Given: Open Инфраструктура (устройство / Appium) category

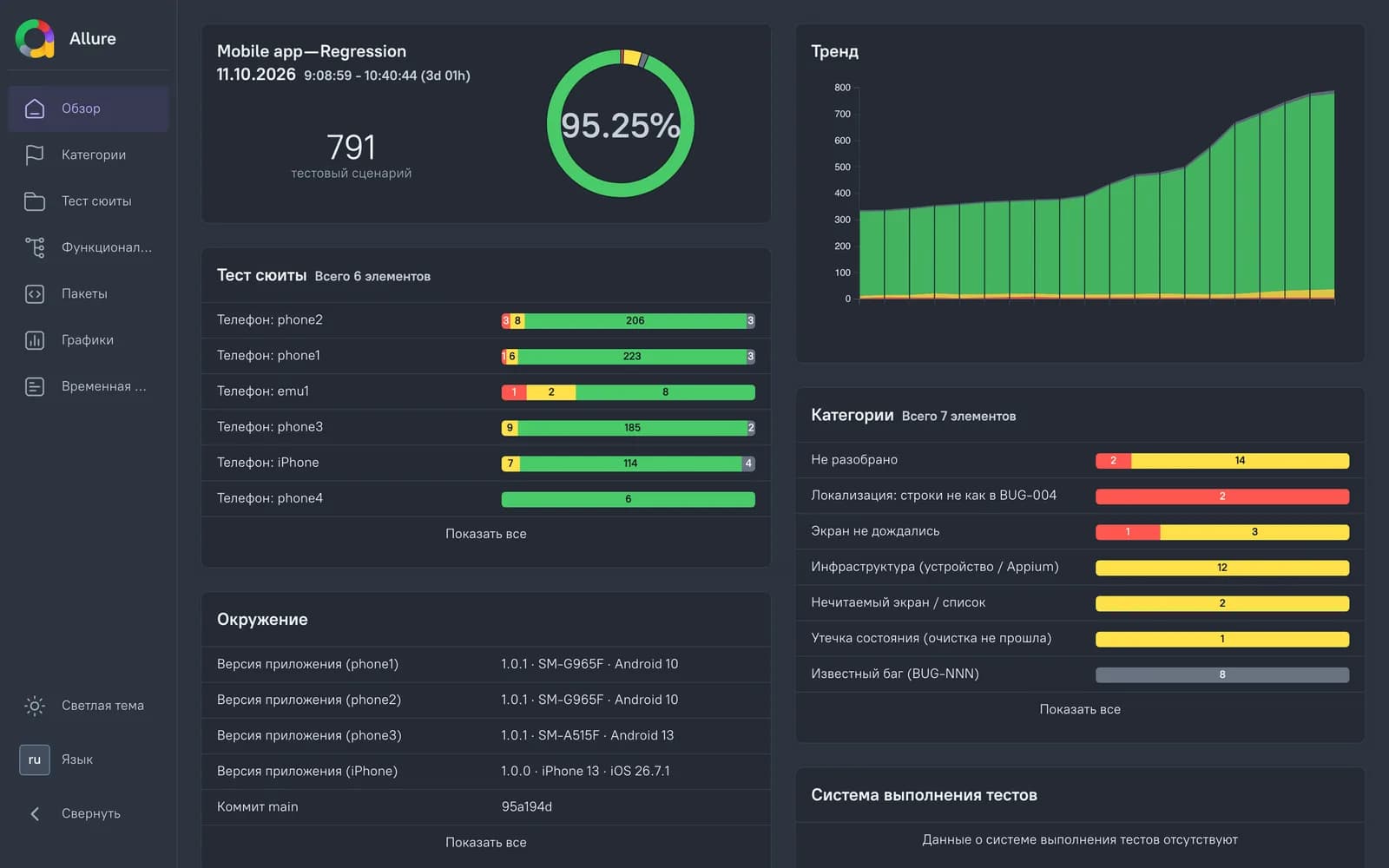Looking at the screenshot, I should coord(1080,567).
